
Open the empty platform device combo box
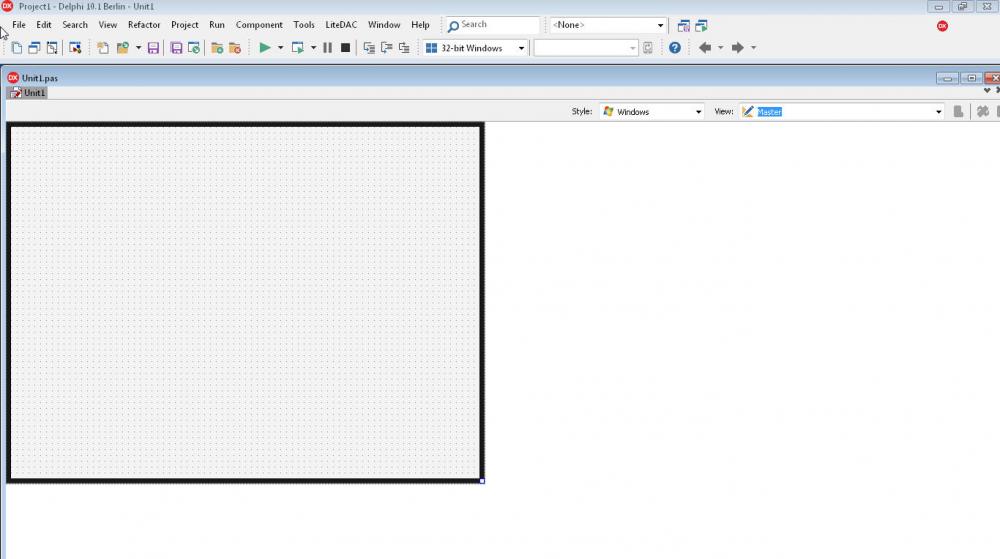point(585,48)
